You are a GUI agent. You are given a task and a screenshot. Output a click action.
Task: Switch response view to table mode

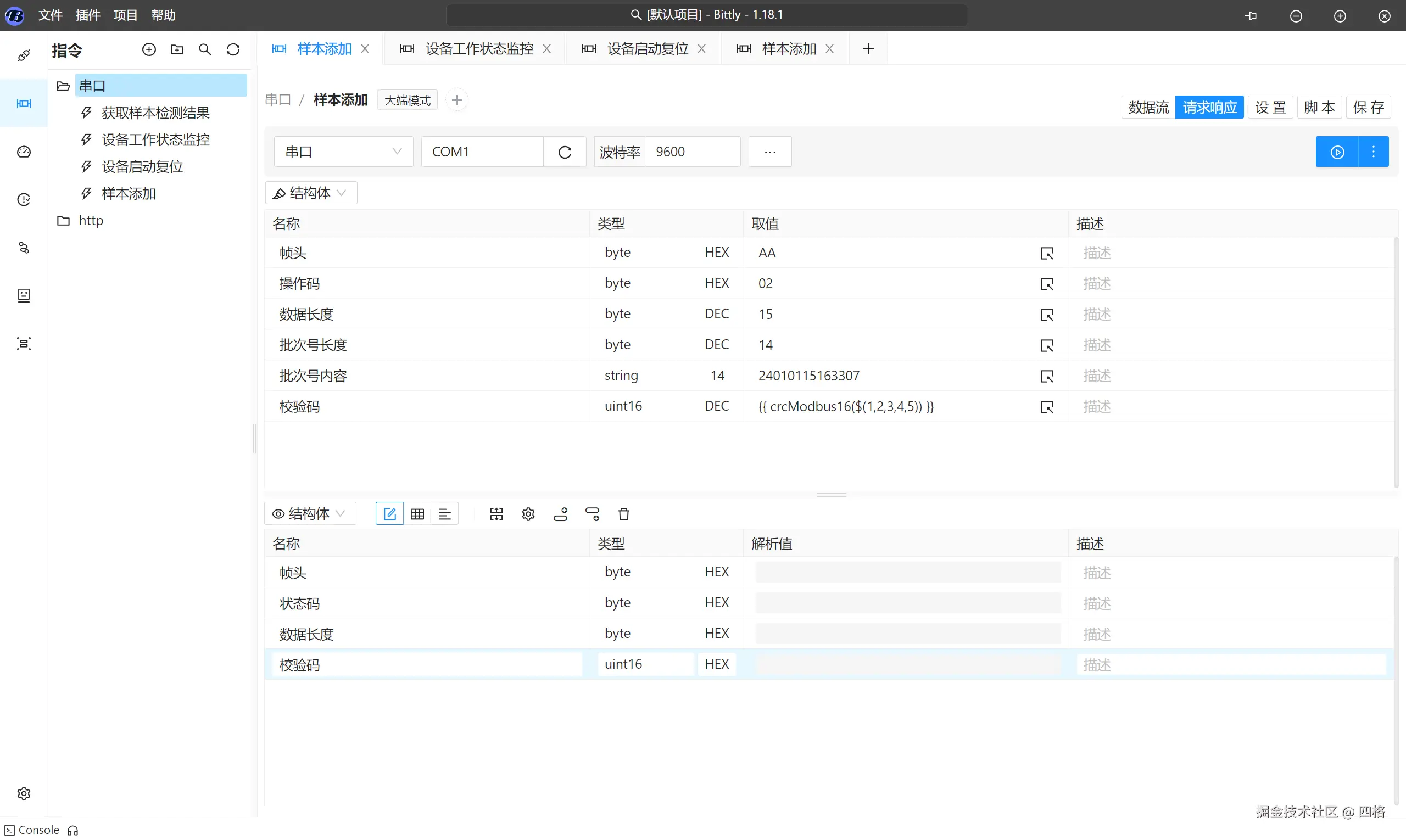(x=417, y=514)
